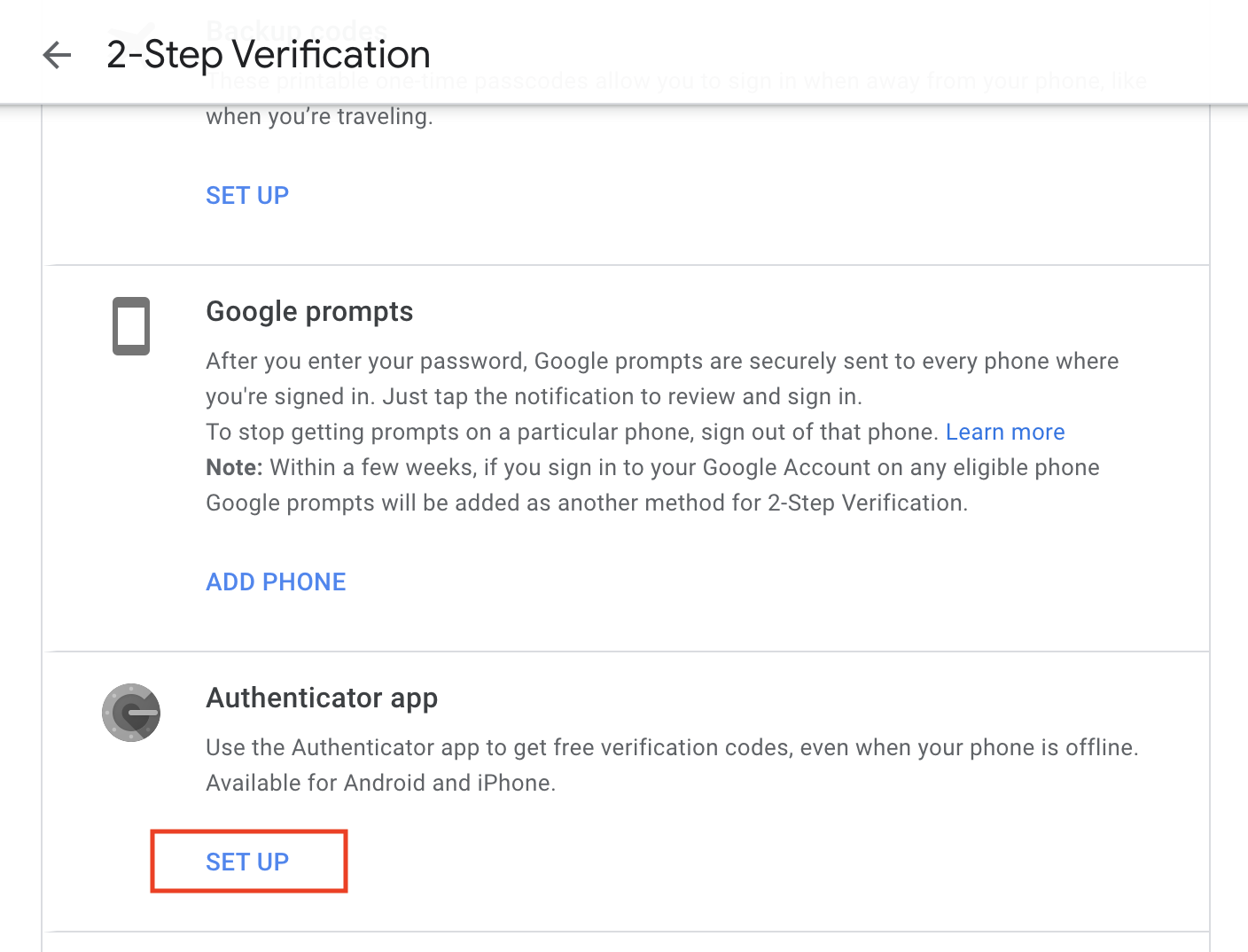Viewport: 1248px width, 952px height.
Task: Click the 2-Step Verification page title
Action: point(269,55)
